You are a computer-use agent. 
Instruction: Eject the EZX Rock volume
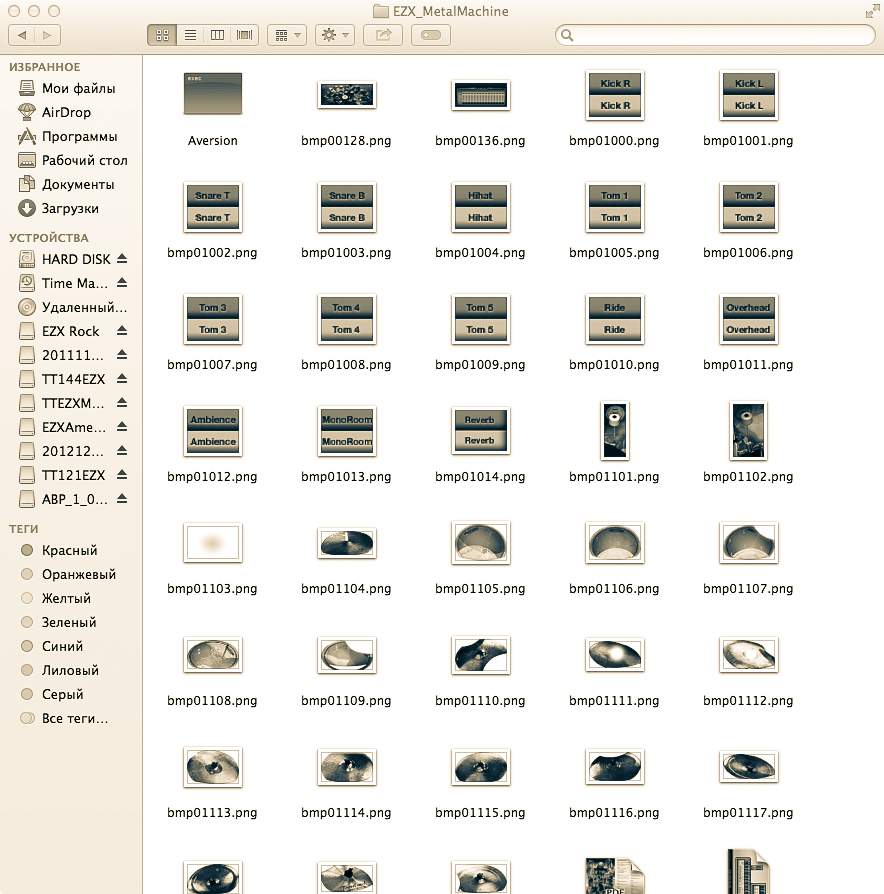pos(122,331)
